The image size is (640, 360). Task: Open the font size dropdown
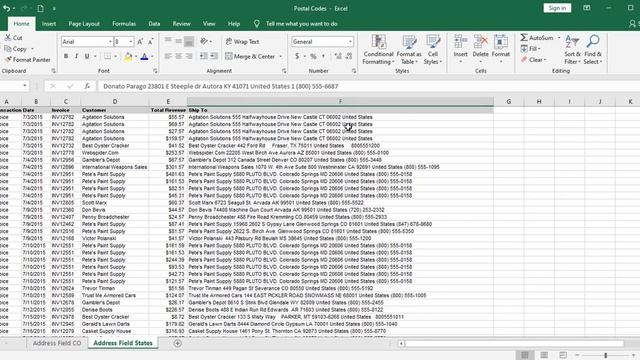point(131,42)
